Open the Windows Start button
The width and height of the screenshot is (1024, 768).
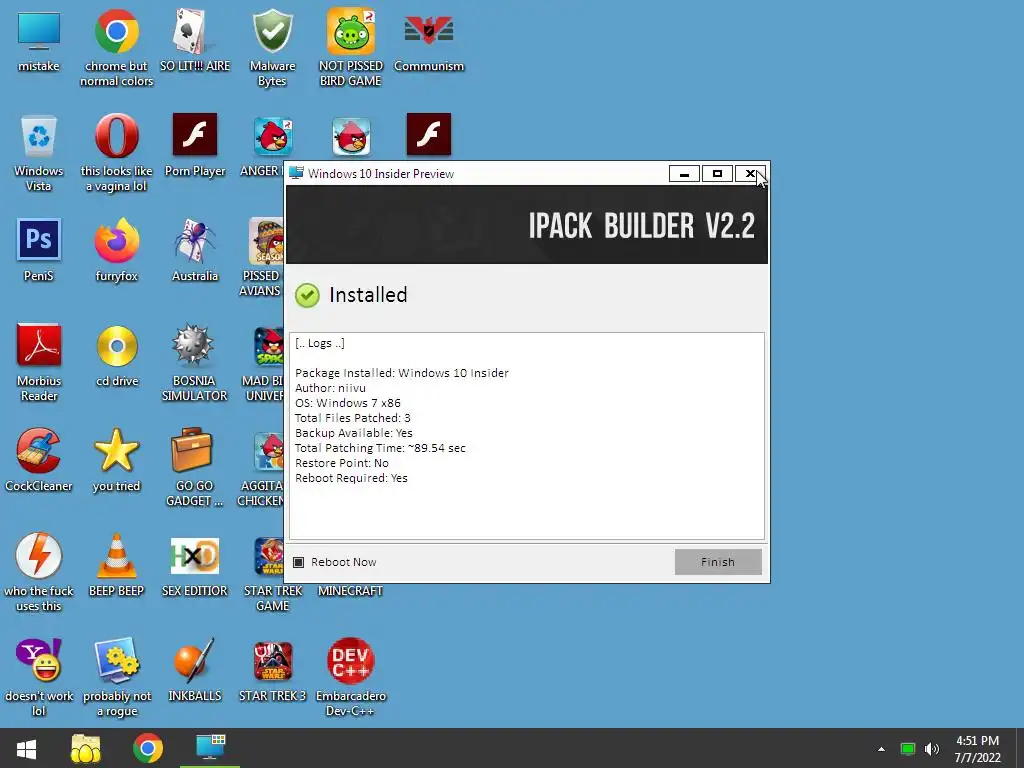(26, 748)
